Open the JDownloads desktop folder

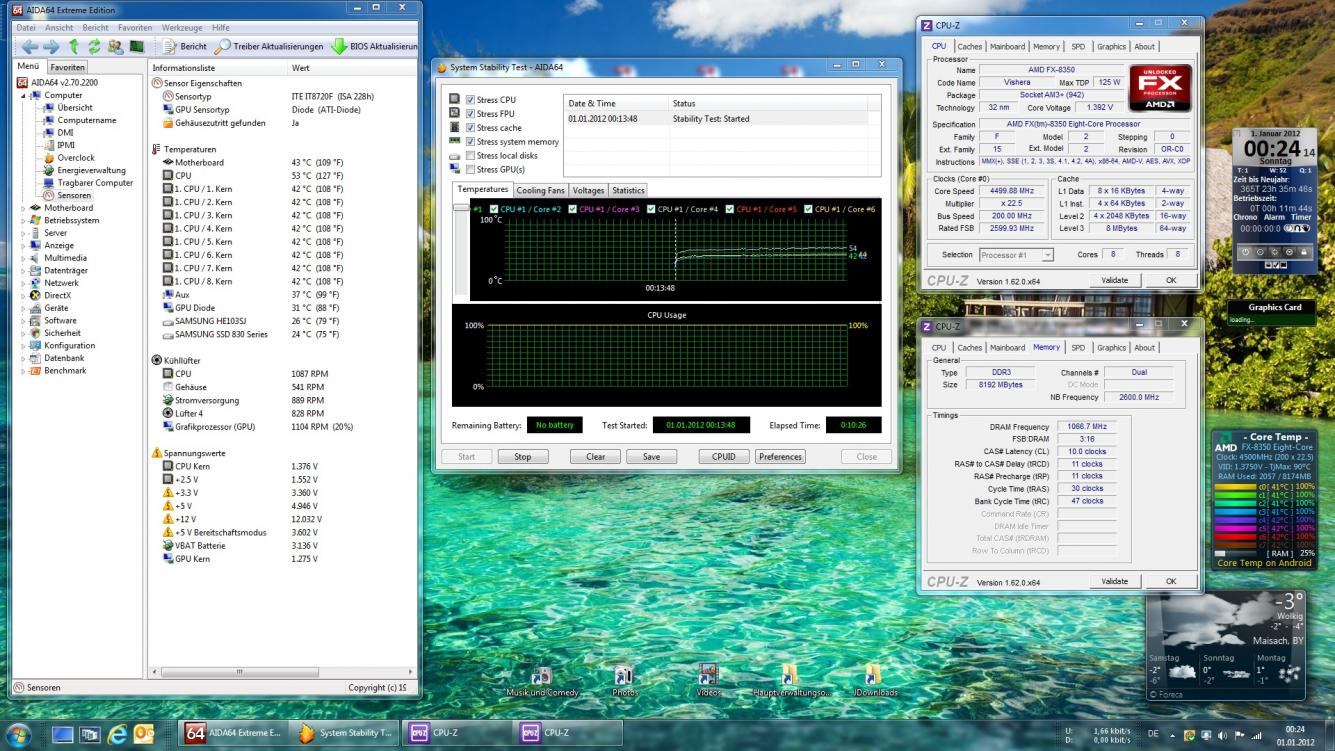pos(875,681)
